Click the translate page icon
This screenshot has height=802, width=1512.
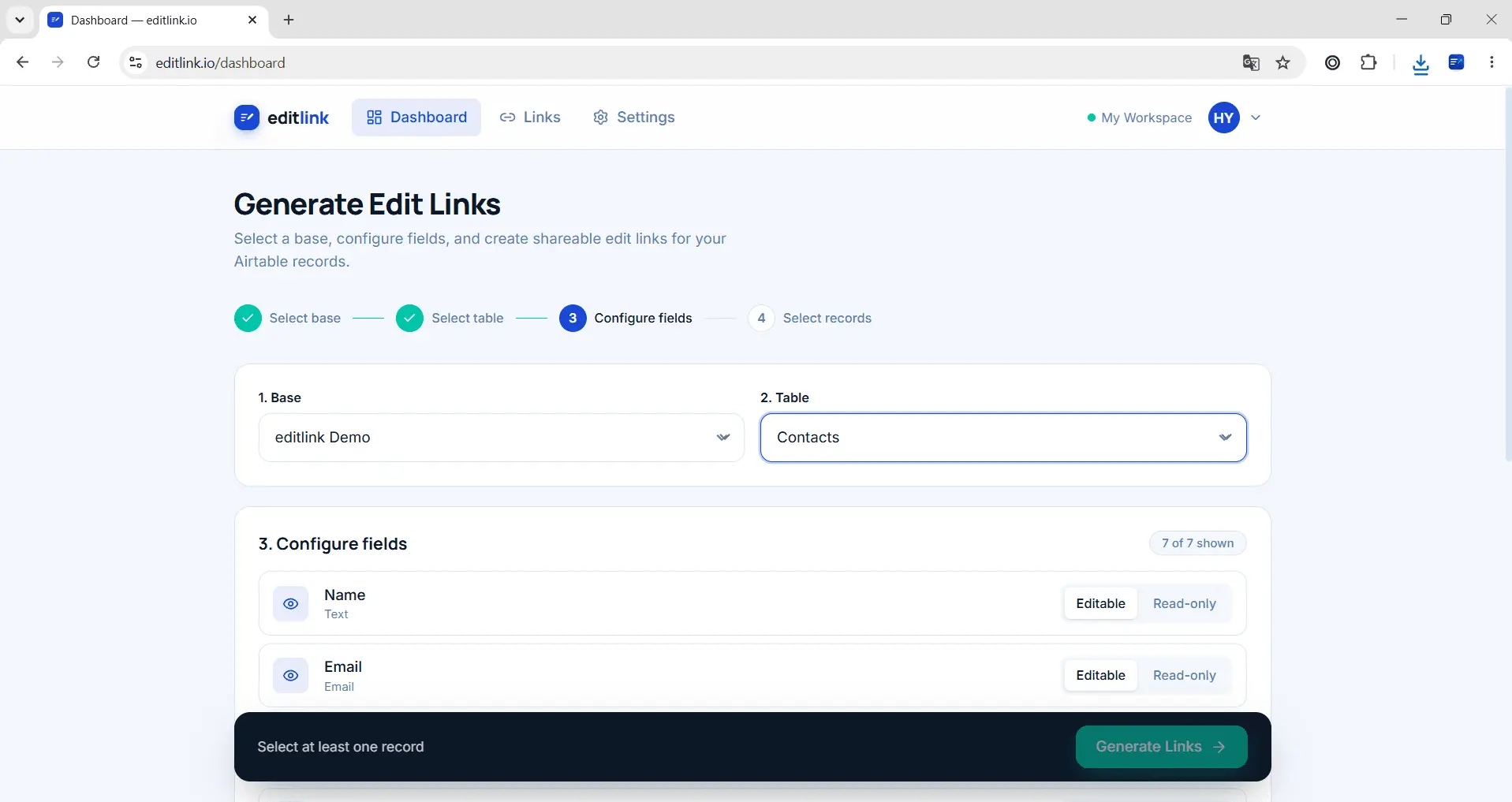click(x=1251, y=62)
